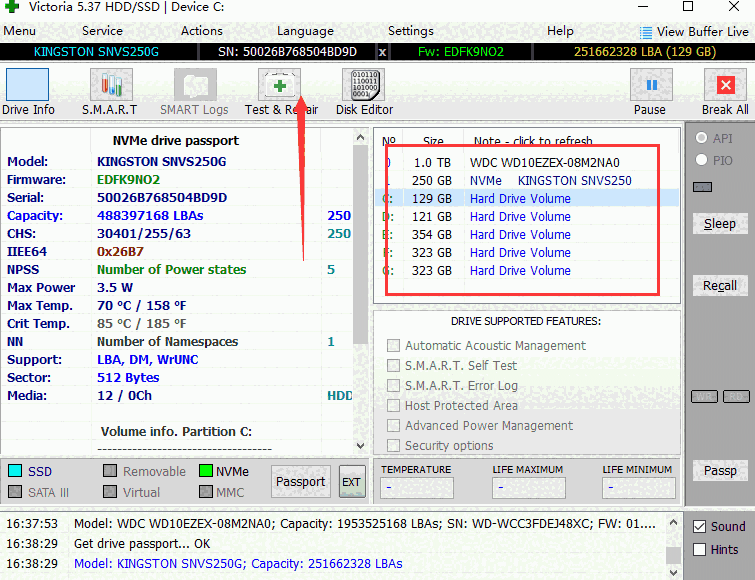Check Automatic Acoustic Management
Viewport: 755px width, 580px height.
click(x=393, y=346)
